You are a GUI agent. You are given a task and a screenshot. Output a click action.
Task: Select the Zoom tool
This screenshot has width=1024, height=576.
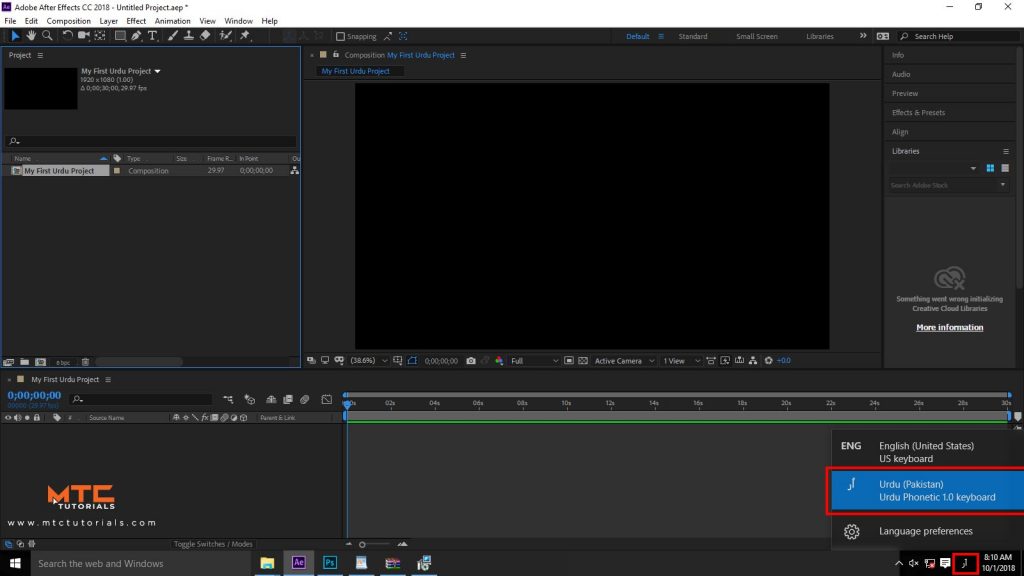(x=47, y=36)
